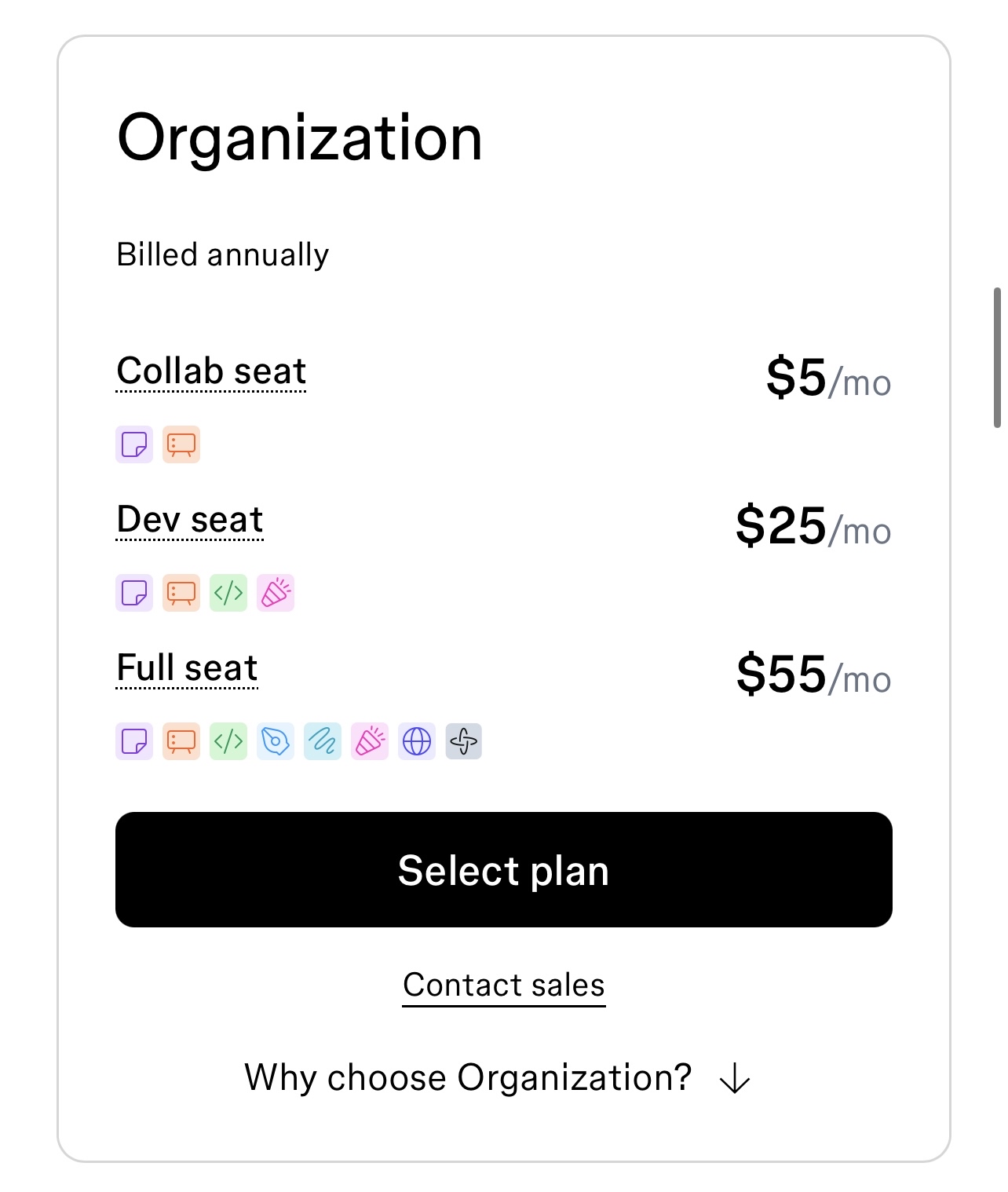Click the FigJam sticky note icon under Collab seat
1008x1192 pixels.
pos(134,444)
